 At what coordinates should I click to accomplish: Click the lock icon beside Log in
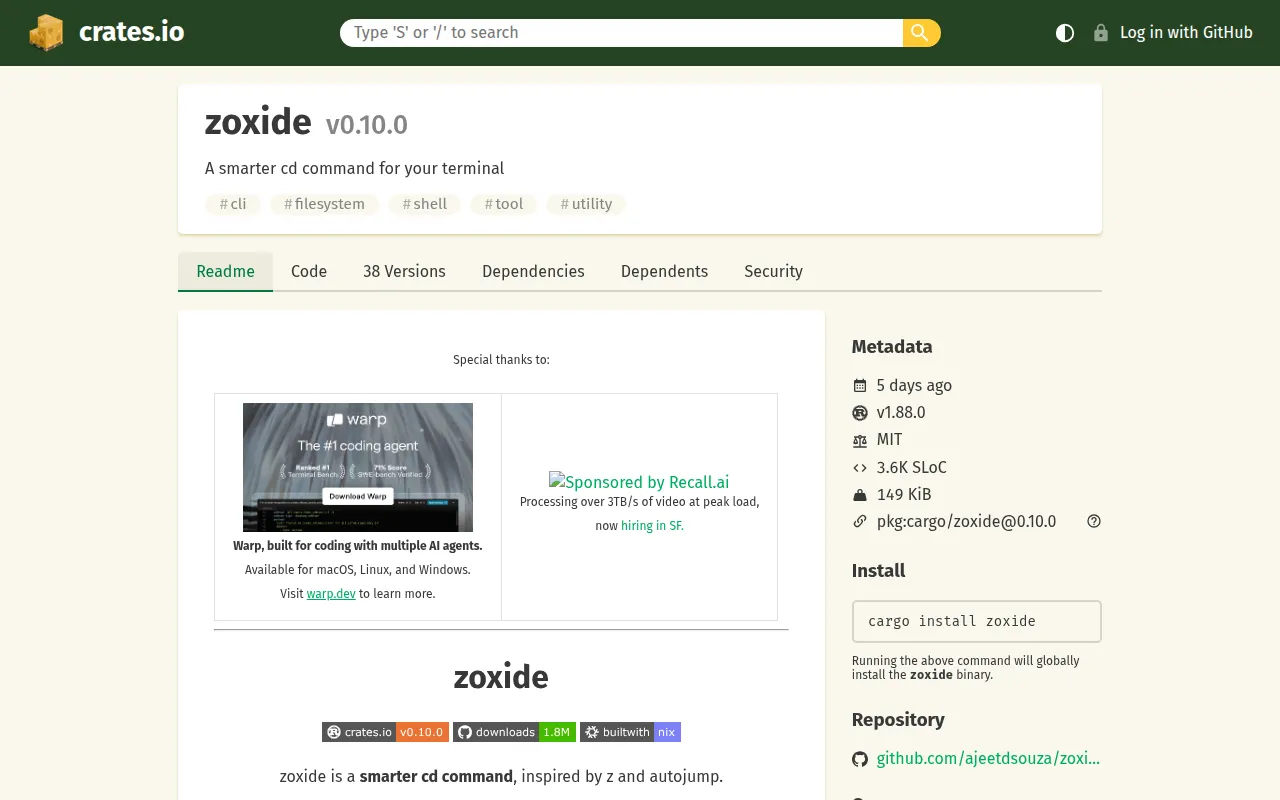(x=1101, y=33)
